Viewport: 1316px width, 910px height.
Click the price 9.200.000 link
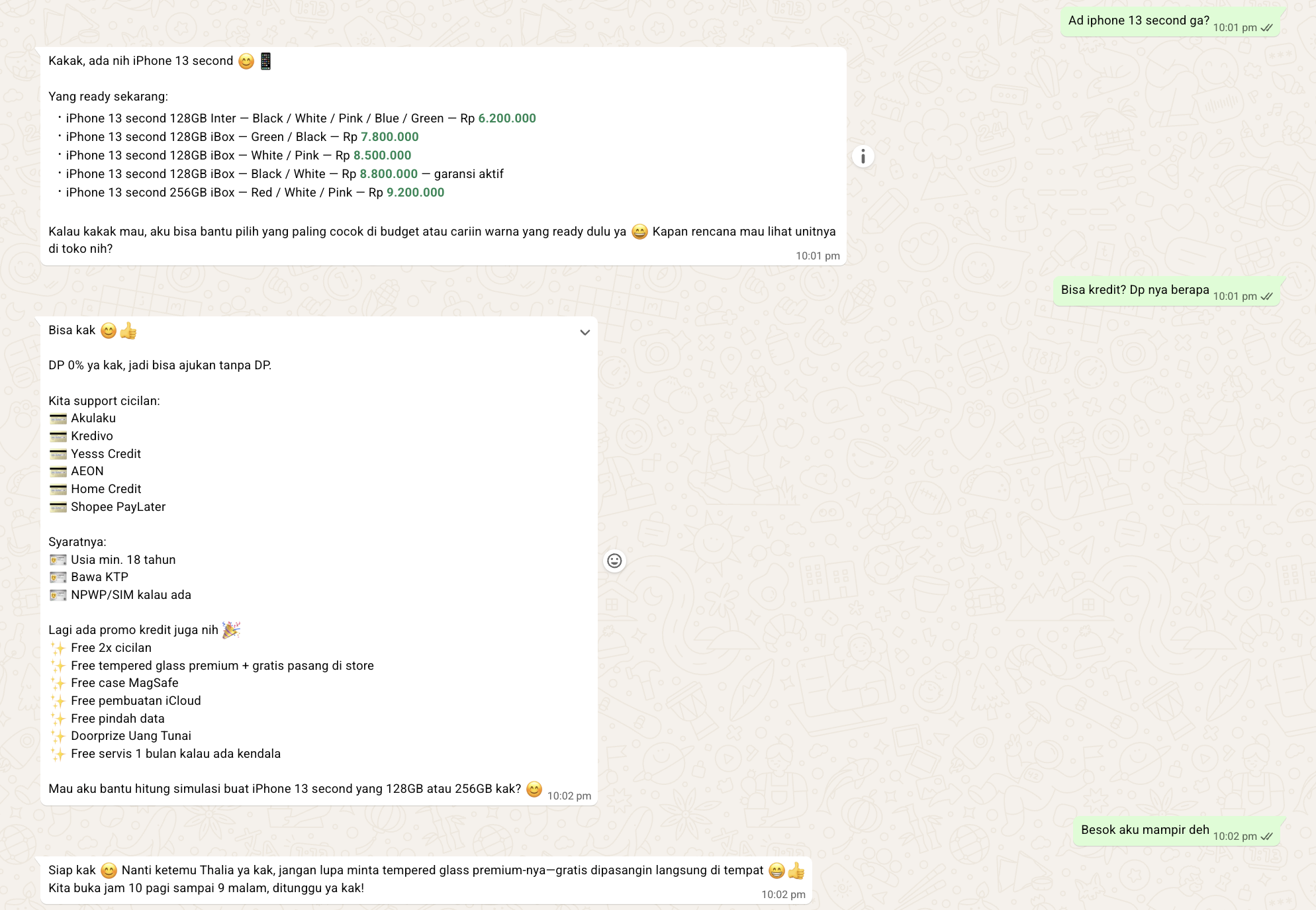pos(415,193)
